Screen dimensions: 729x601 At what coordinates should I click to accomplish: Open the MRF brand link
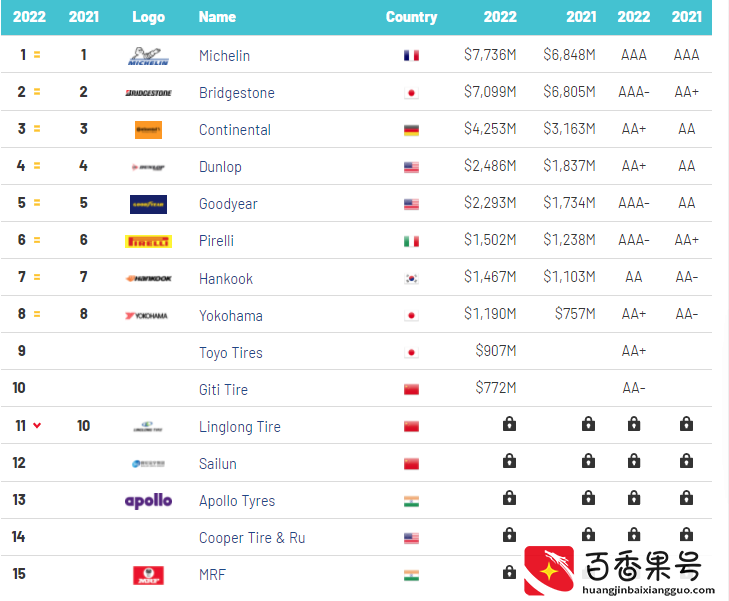212,575
